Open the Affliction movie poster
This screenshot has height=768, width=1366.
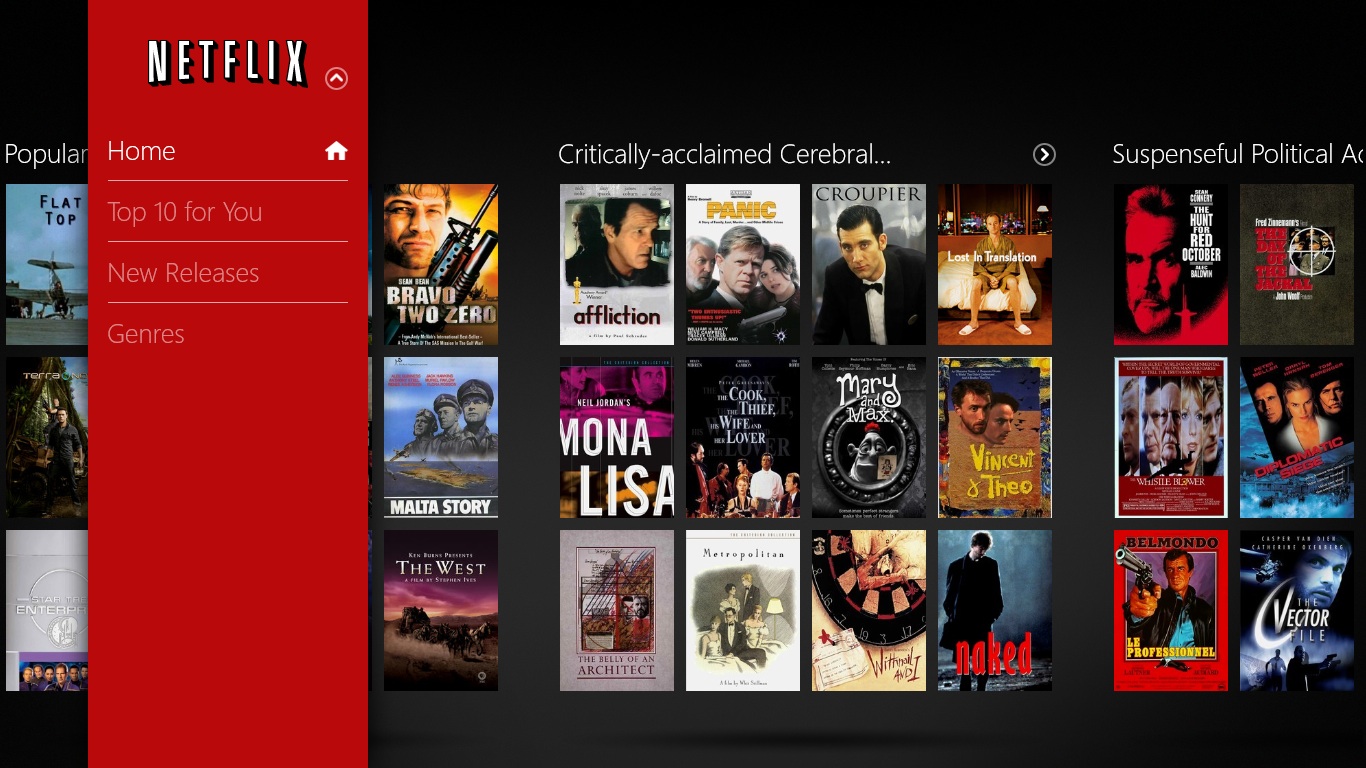click(617, 264)
